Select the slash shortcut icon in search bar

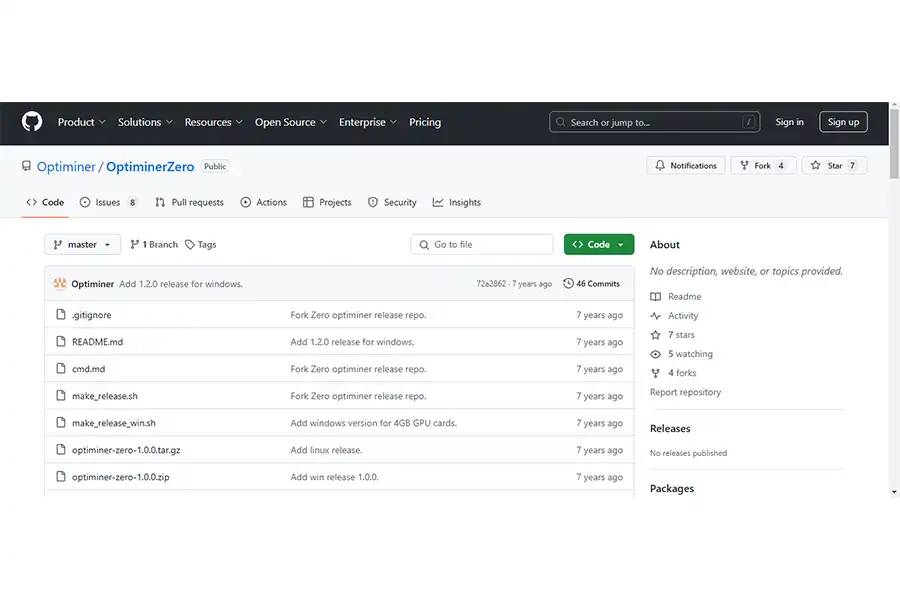click(748, 122)
